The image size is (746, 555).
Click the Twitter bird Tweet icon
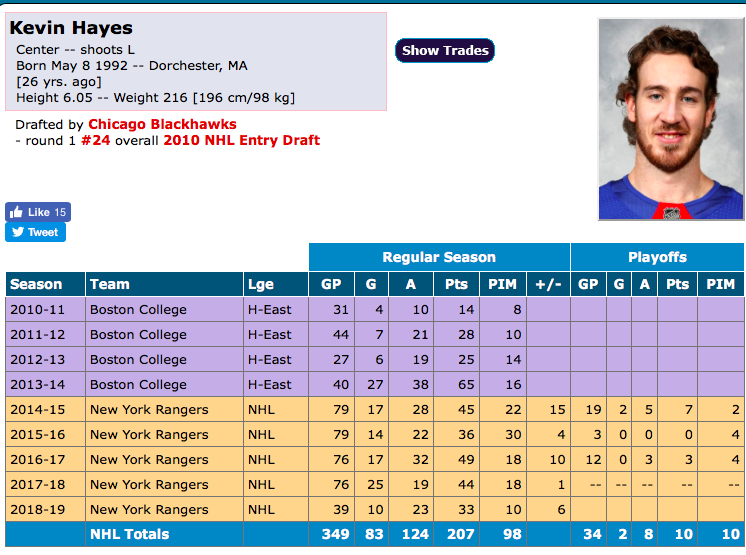(x=18, y=232)
